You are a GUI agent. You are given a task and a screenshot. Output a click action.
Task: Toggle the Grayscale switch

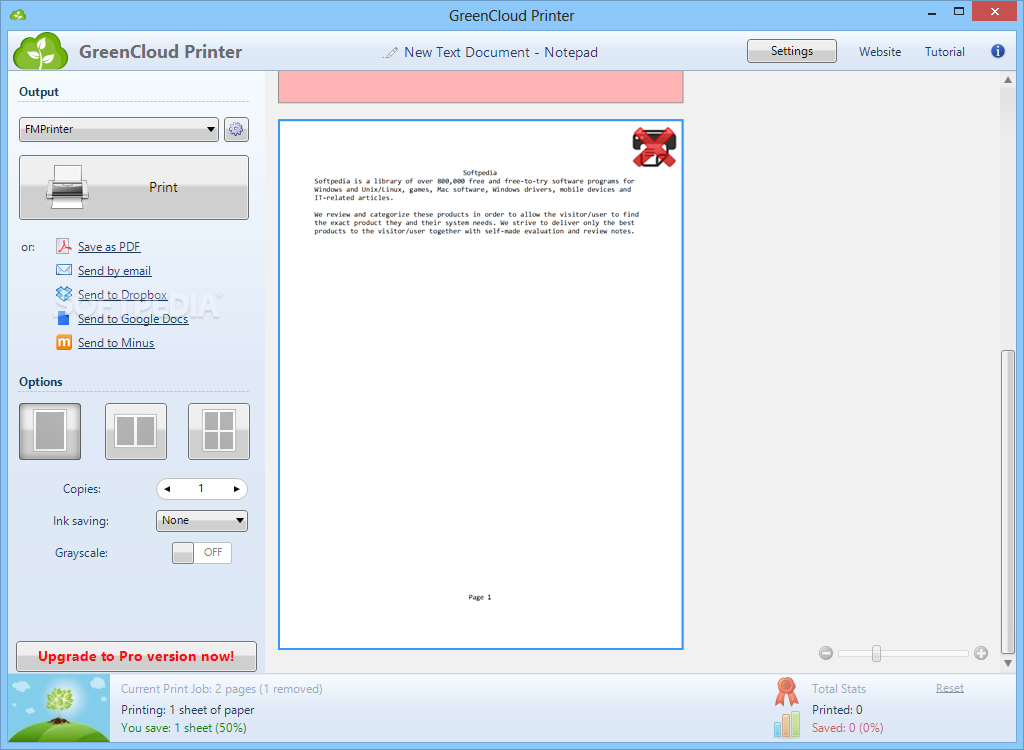click(x=202, y=553)
